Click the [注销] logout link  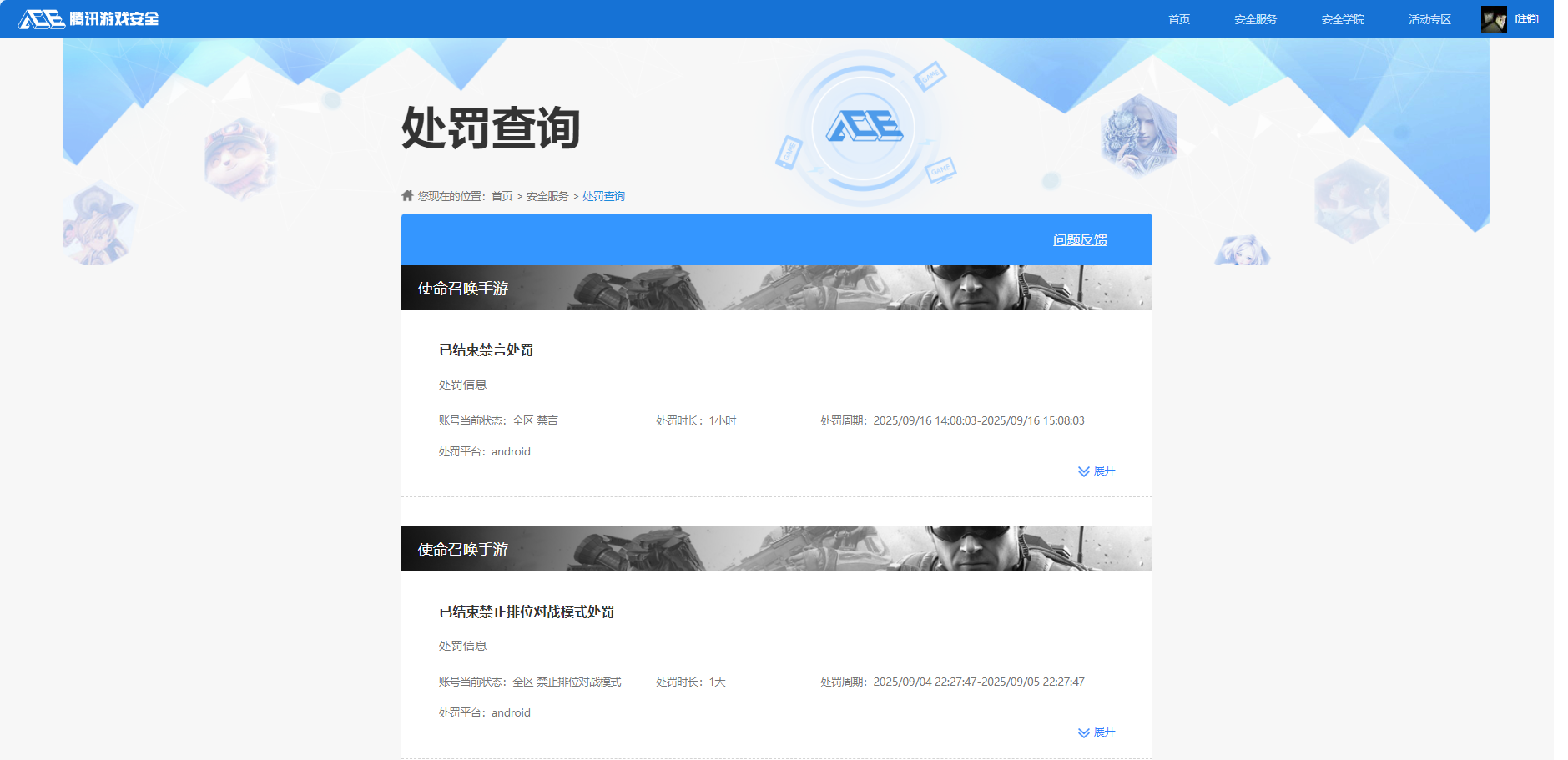coord(1527,18)
